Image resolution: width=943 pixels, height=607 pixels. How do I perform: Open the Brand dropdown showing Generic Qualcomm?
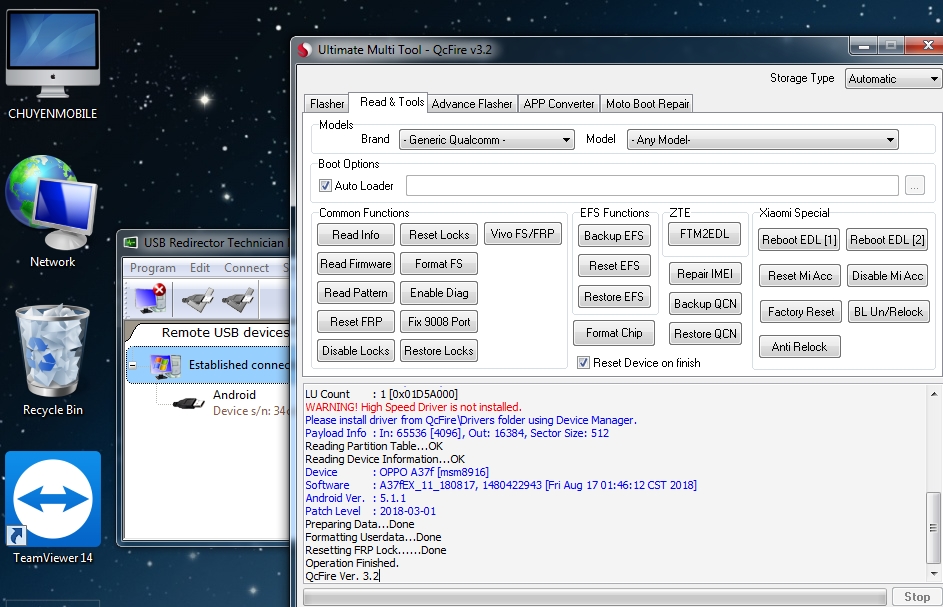point(487,140)
